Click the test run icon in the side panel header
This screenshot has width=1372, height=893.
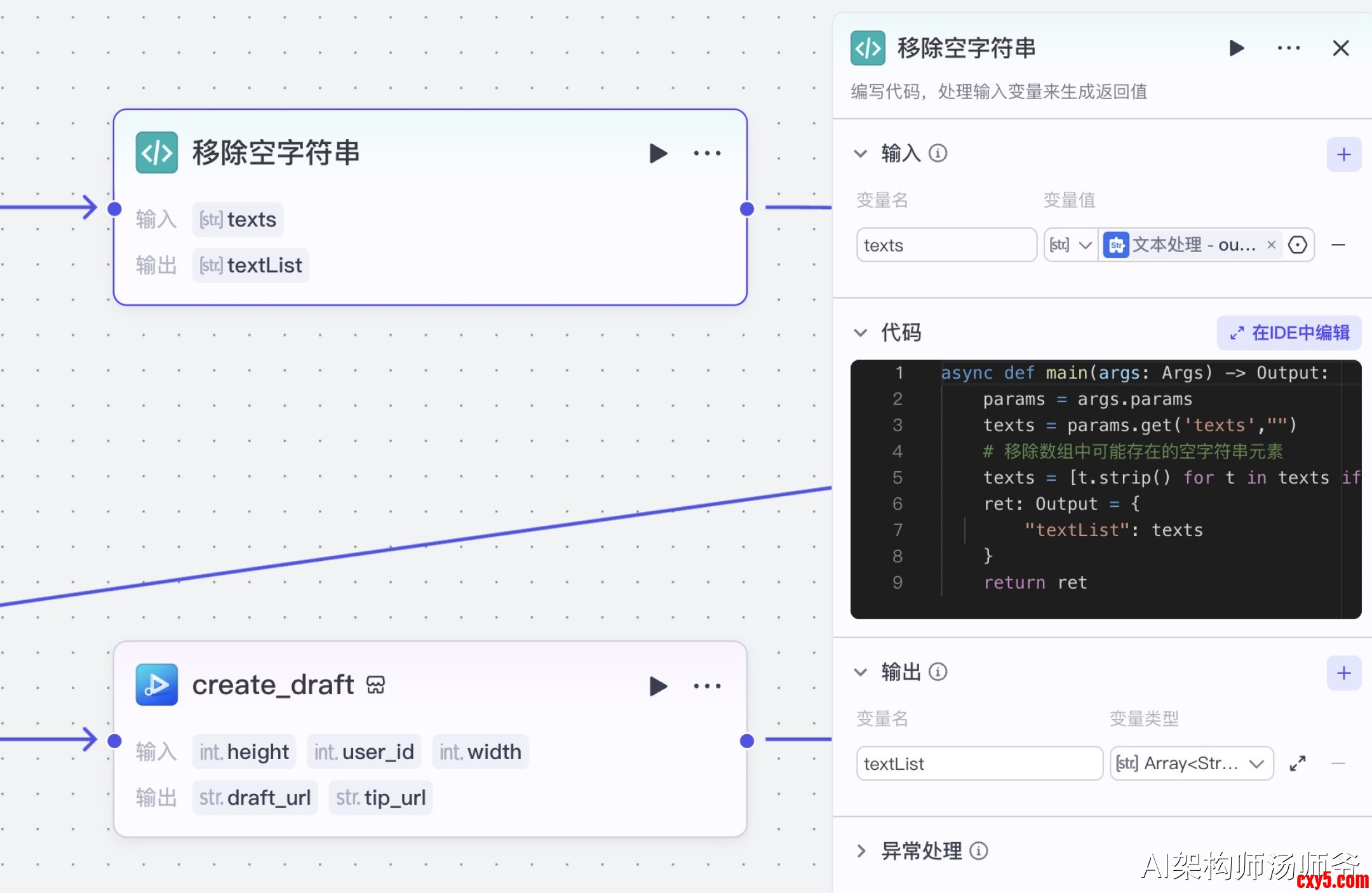point(1236,48)
